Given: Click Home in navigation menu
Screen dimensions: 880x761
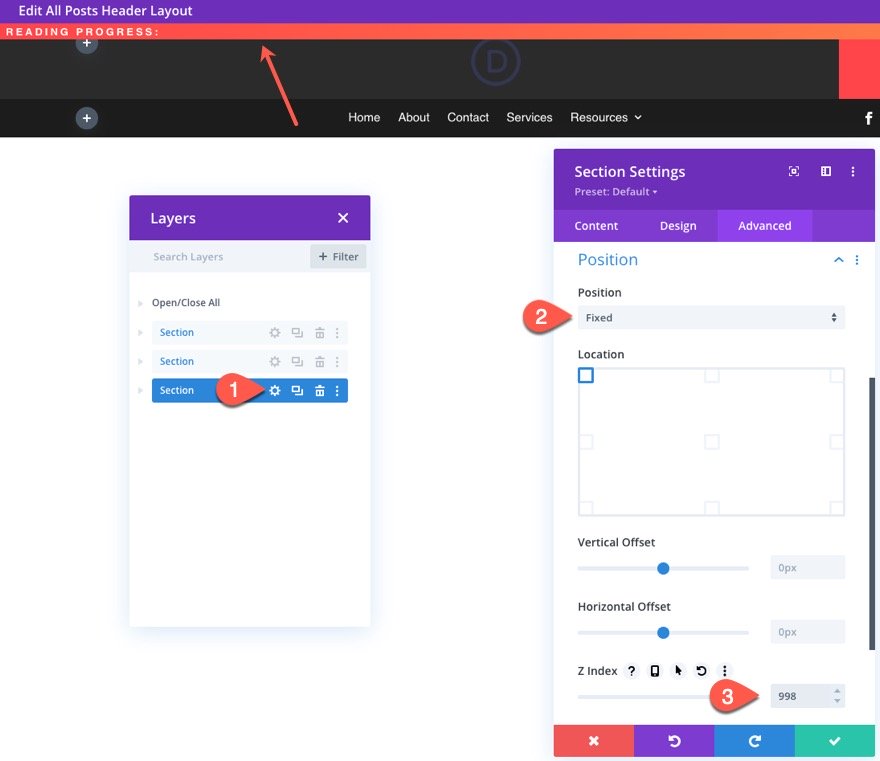Looking at the screenshot, I should click(x=364, y=118).
